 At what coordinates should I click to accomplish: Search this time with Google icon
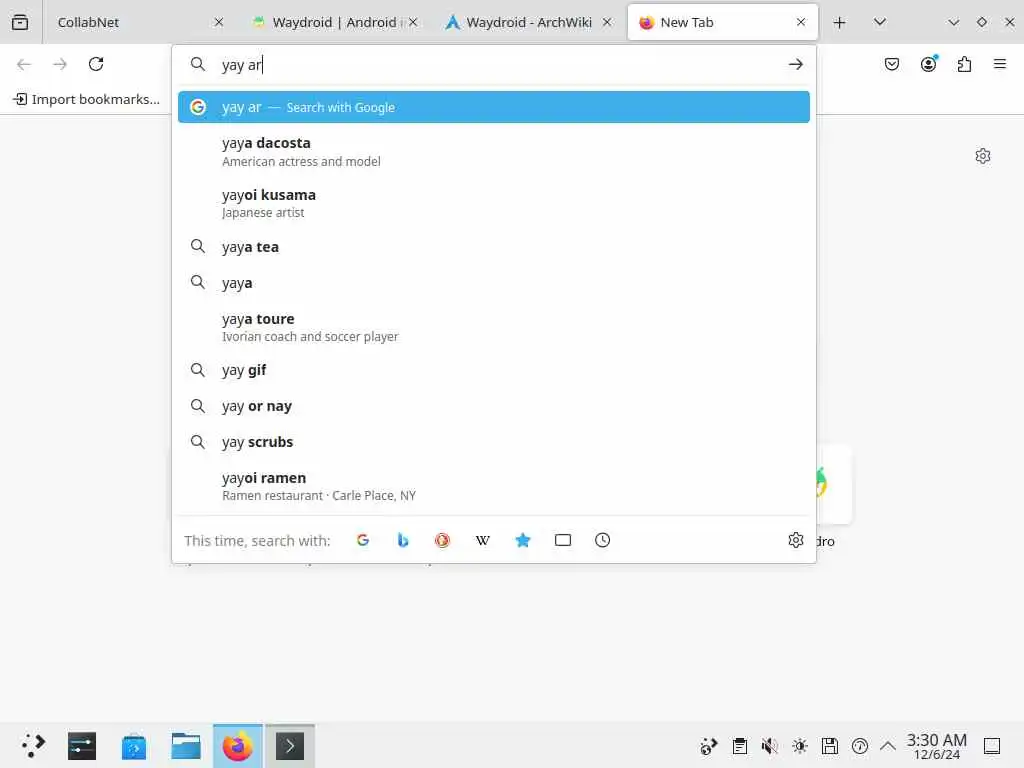click(362, 540)
